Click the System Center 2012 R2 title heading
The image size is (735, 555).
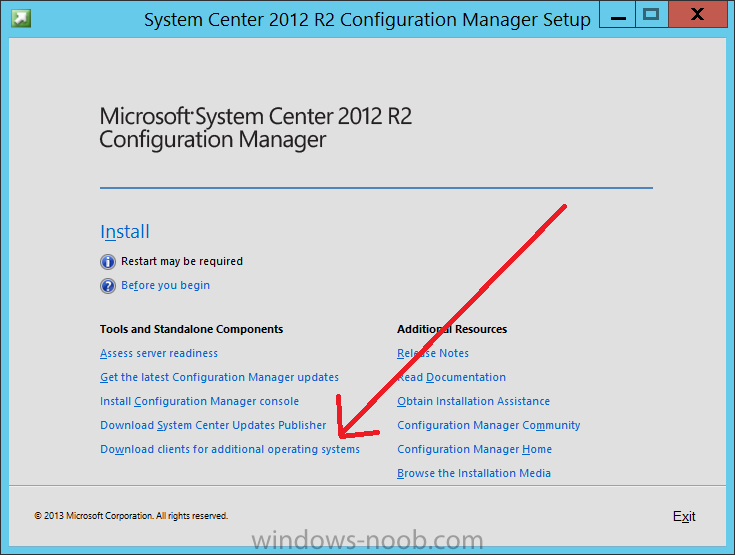click(255, 128)
